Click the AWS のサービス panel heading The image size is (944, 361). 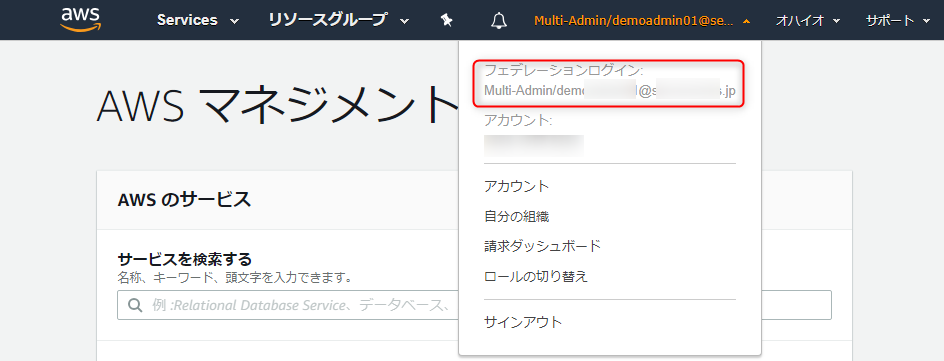pos(184,199)
